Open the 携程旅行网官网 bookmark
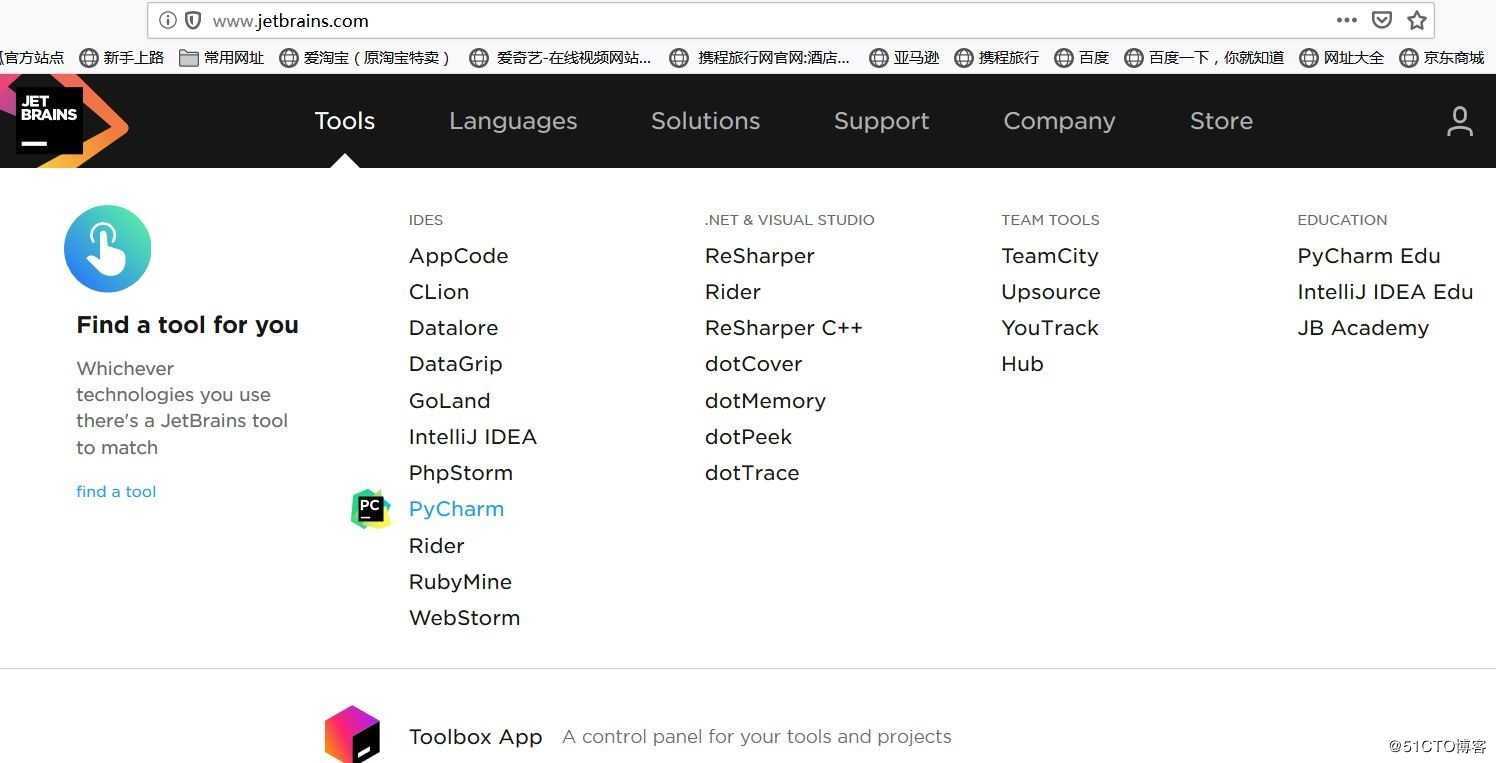The image size is (1496, 763). 760,58
